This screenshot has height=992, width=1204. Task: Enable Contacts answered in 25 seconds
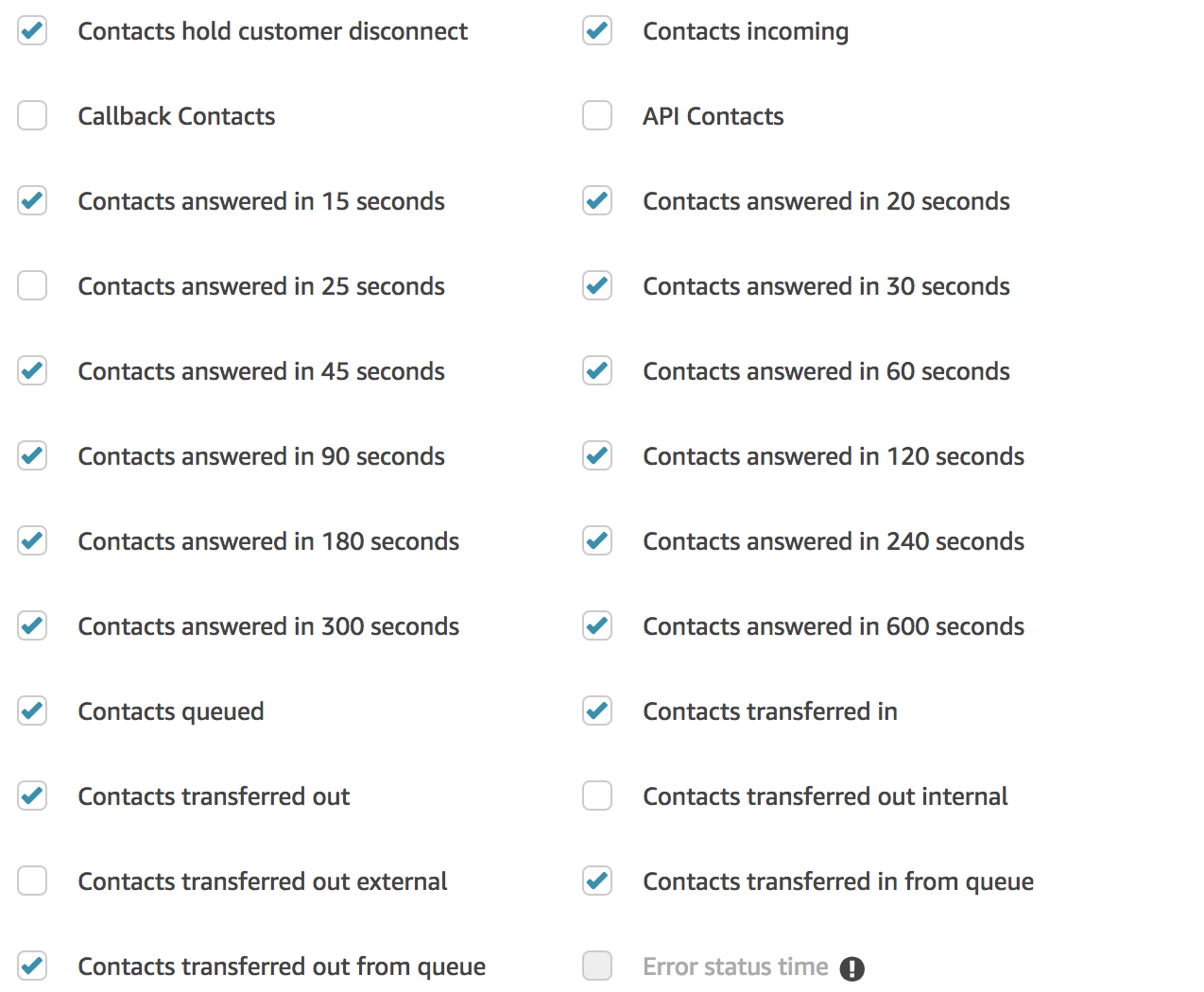click(x=32, y=285)
